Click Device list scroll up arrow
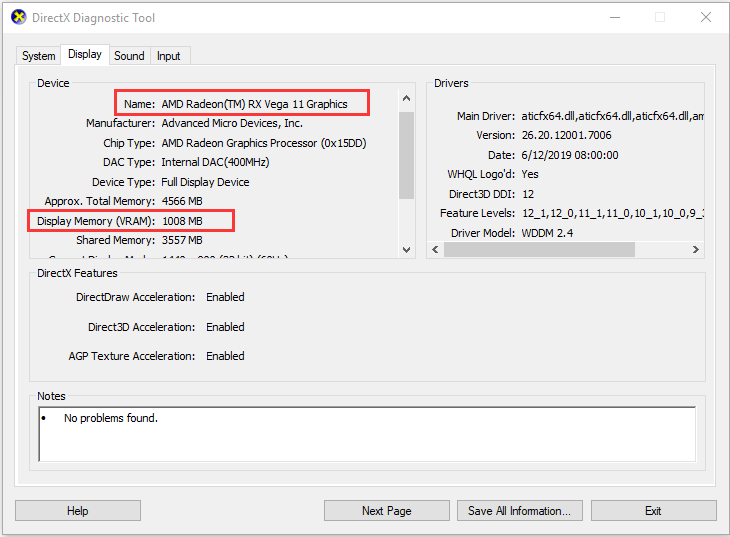 (406, 98)
